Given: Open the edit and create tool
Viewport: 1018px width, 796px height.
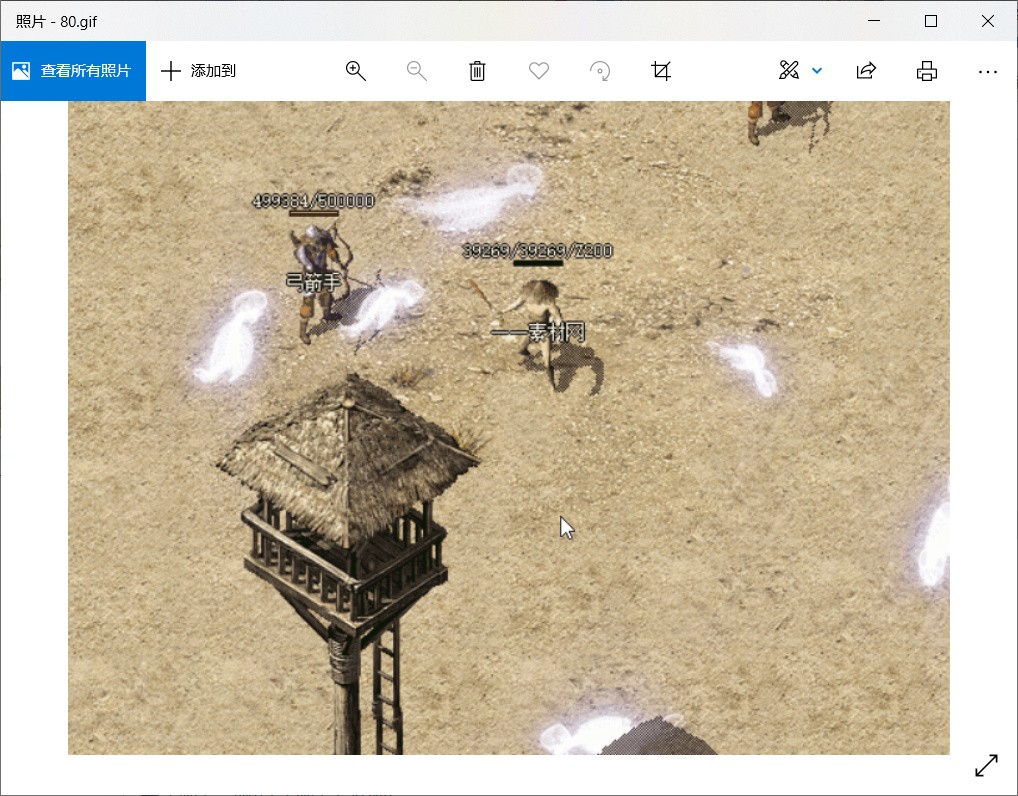Looking at the screenshot, I should (x=789, y=70).
